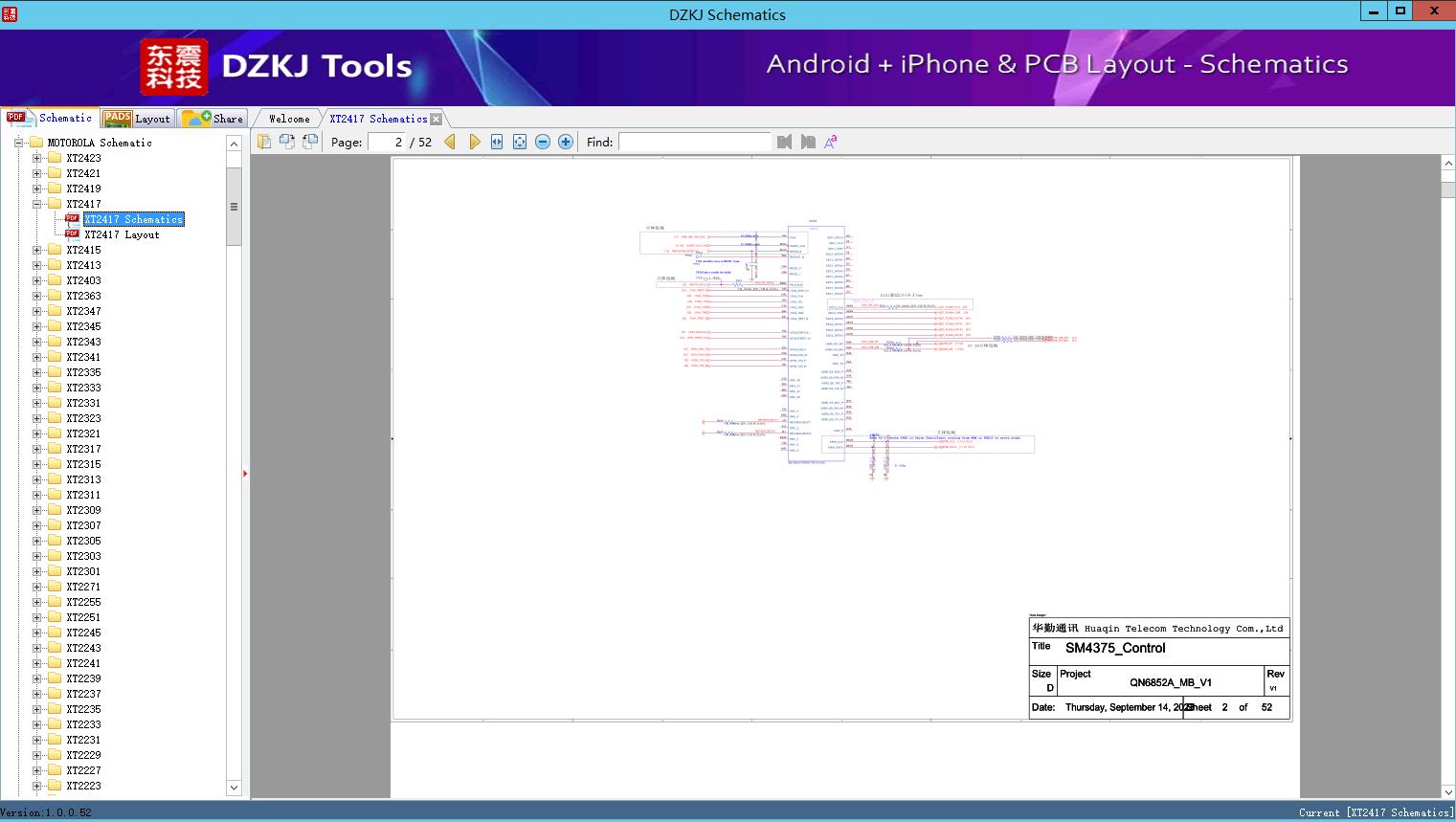The height and width of the screenshot is (822, 1456).
Task: Zoom out with the minus icon
Action: 543,142
